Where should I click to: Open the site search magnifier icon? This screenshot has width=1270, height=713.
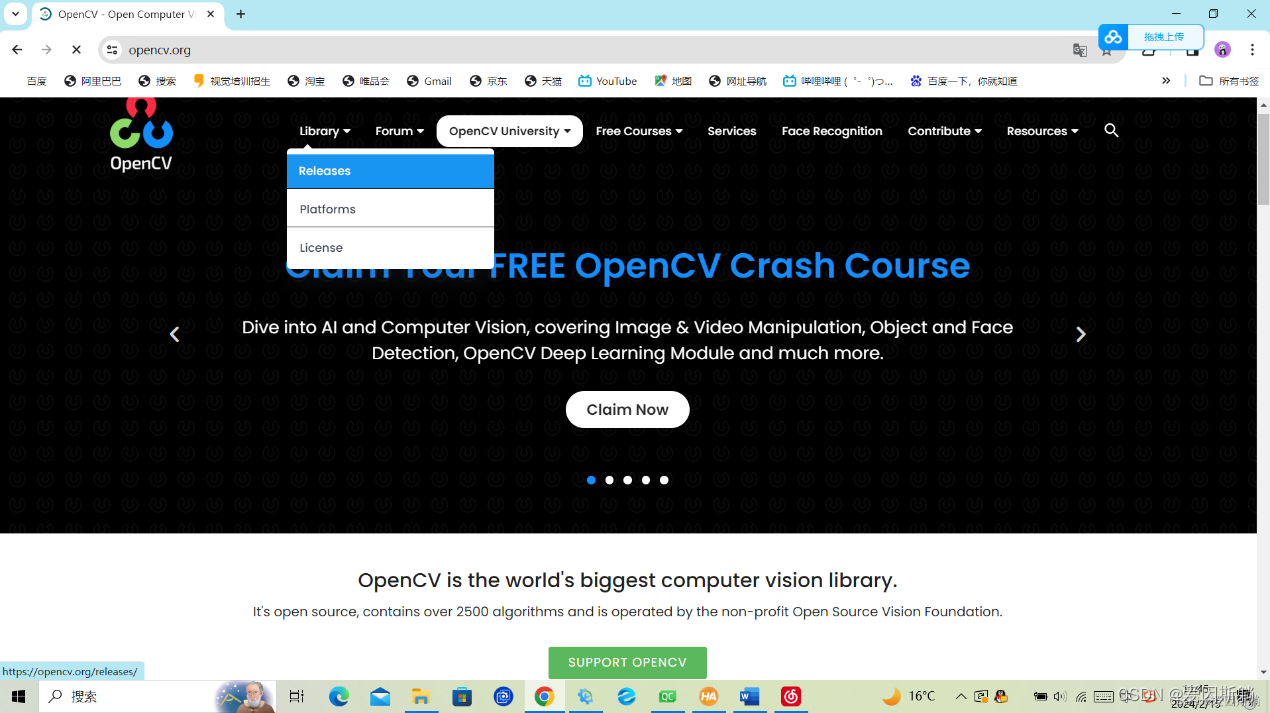(1111, 131)
